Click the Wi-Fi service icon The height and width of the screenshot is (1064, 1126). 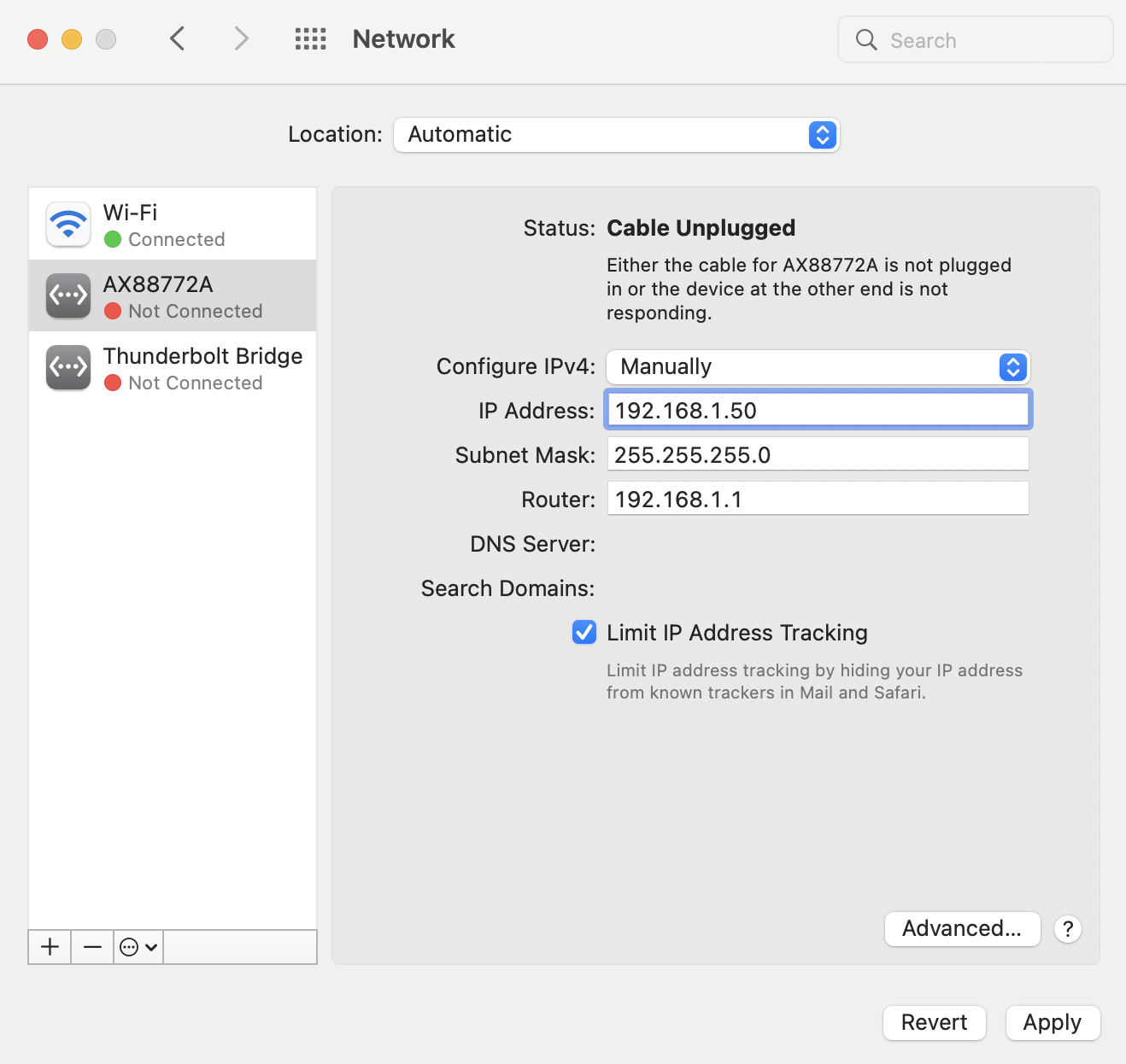68,224
